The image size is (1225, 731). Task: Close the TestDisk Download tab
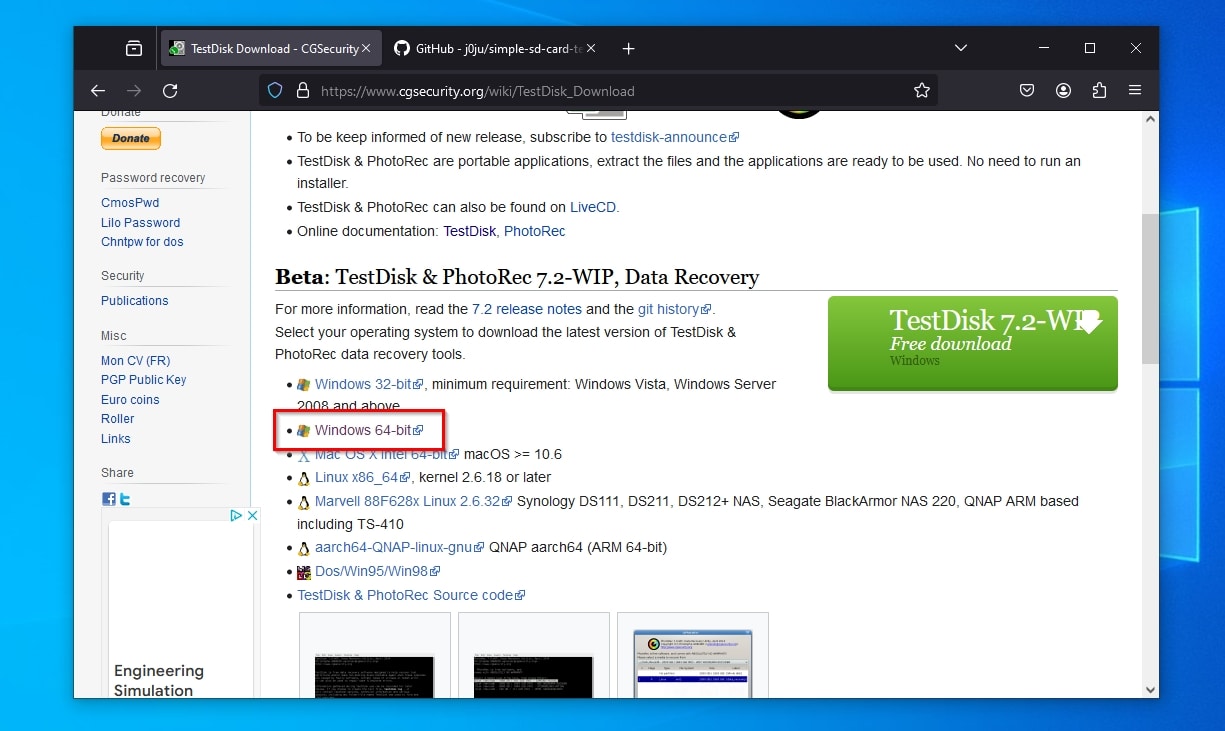coord(366,48)
